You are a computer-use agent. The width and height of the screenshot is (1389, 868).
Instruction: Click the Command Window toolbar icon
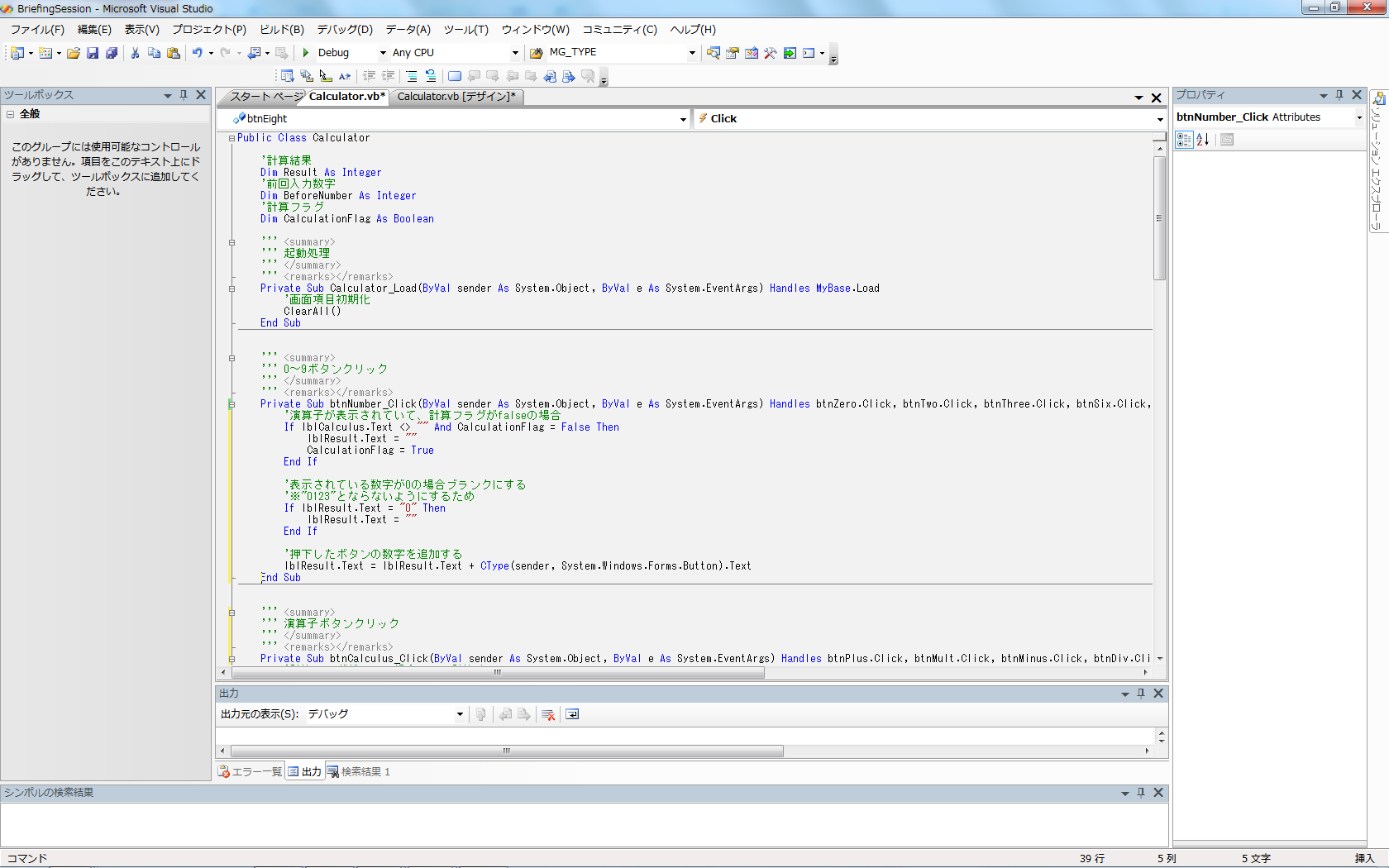(809, 53)
